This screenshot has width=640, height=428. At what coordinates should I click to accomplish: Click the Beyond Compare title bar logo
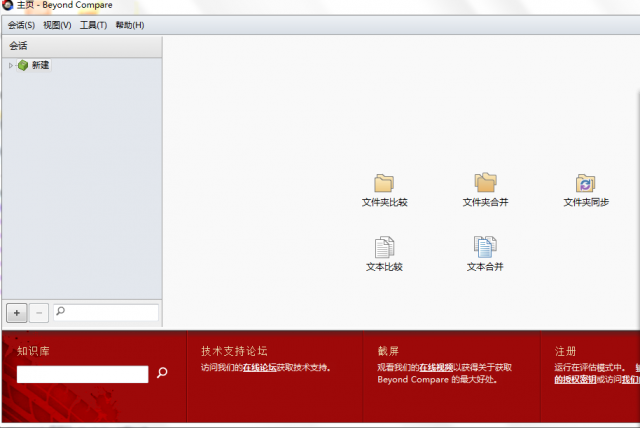coord(7,5)
